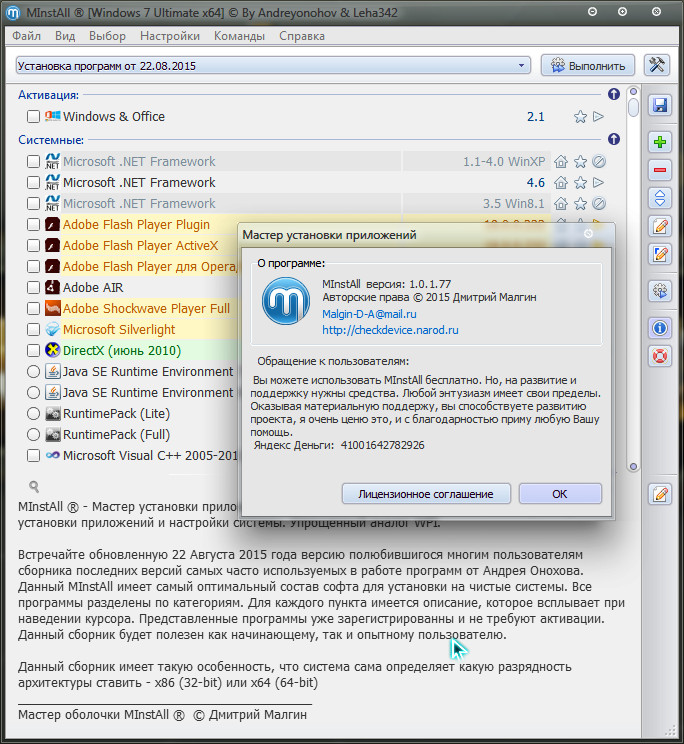Image resolution: width=684 pixels, height=744 pixels.
Task: Open the Команды menu
Action: pyautogui.click(x=238, y=36)
